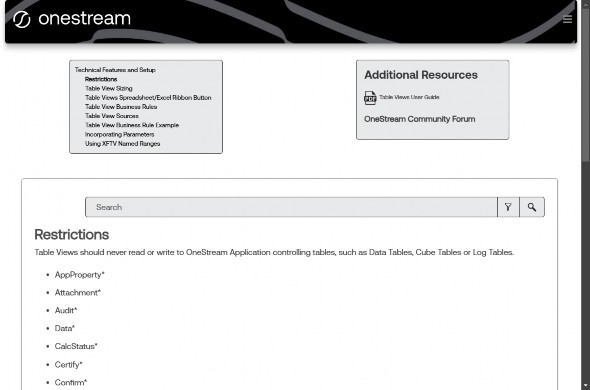
Task: Open Incorporating Parameters topic
Action: coord(119,134)
